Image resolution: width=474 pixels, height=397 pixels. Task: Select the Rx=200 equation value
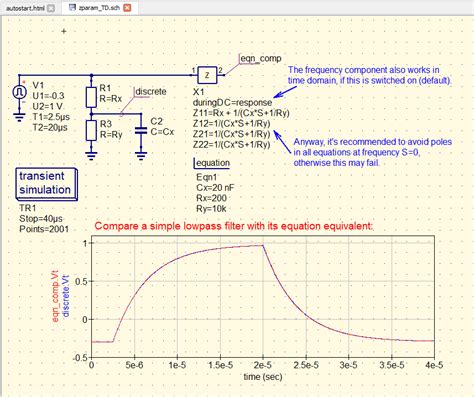point(211,198)
